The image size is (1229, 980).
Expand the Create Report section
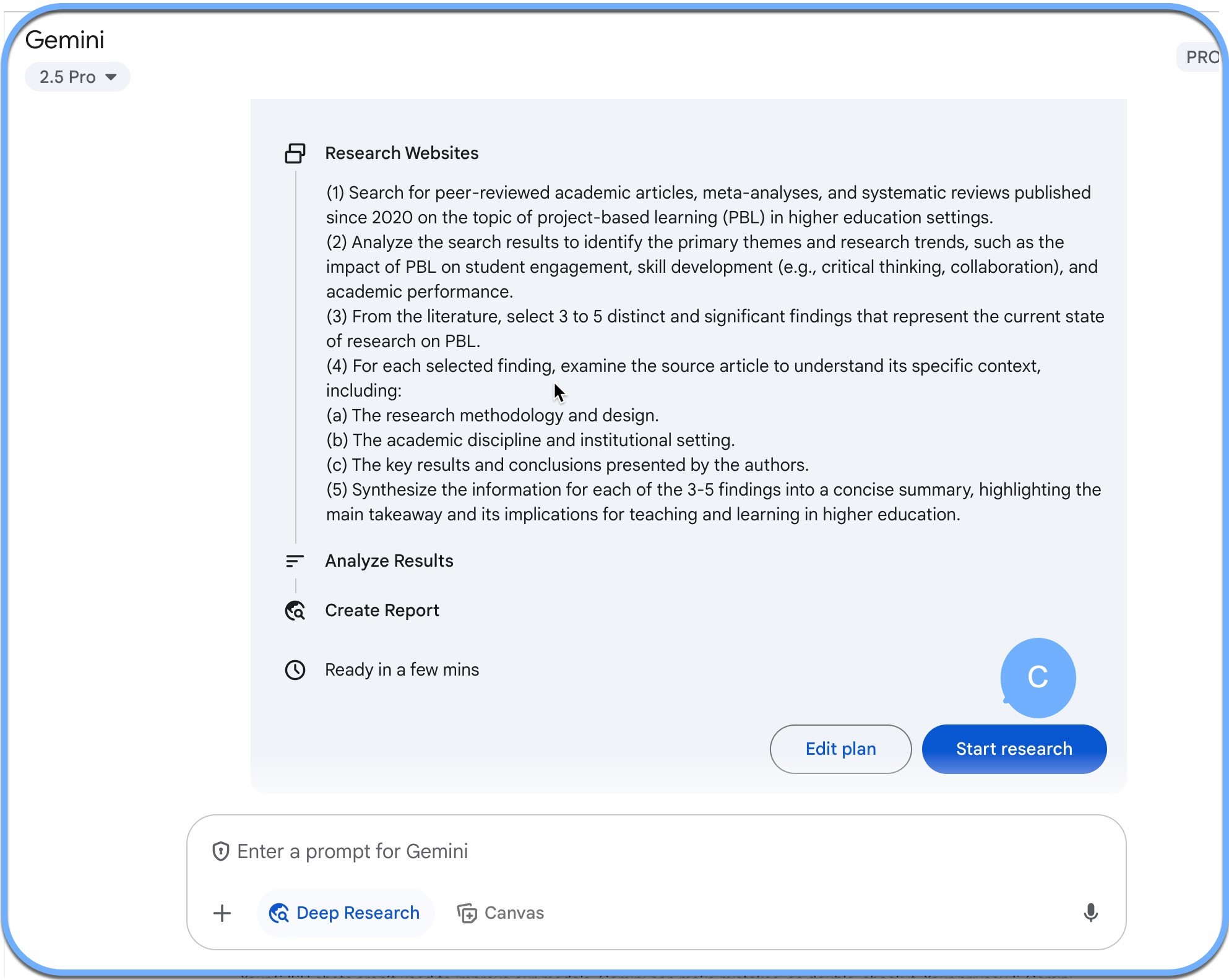click(382, 611)
